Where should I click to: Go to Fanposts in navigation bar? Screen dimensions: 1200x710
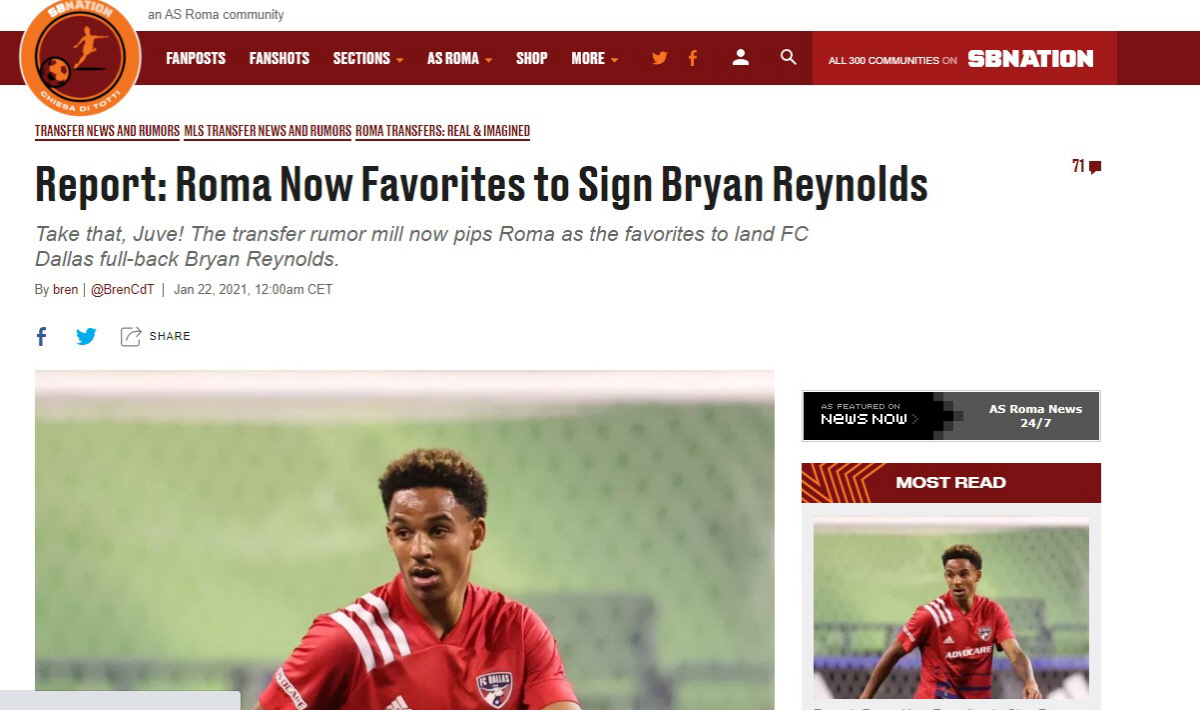click(x=196, y=58)
